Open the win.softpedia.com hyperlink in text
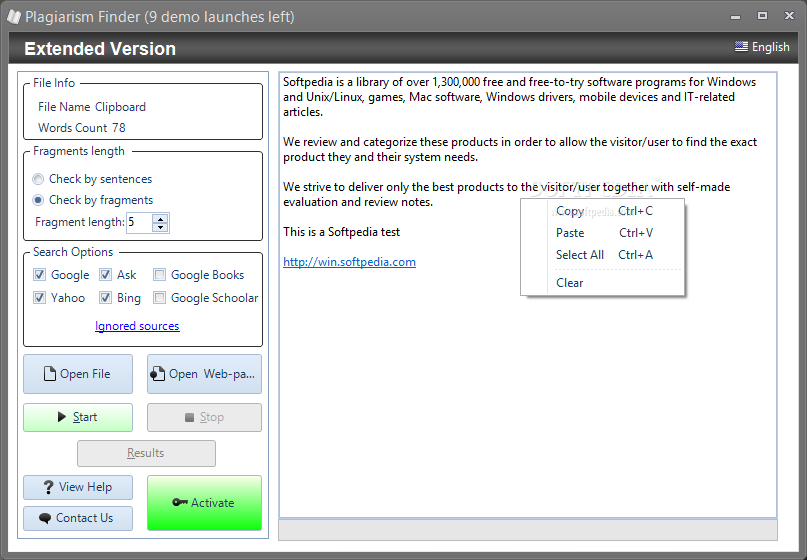The width and height of the screenshot is (807, 560). (349, 262)
